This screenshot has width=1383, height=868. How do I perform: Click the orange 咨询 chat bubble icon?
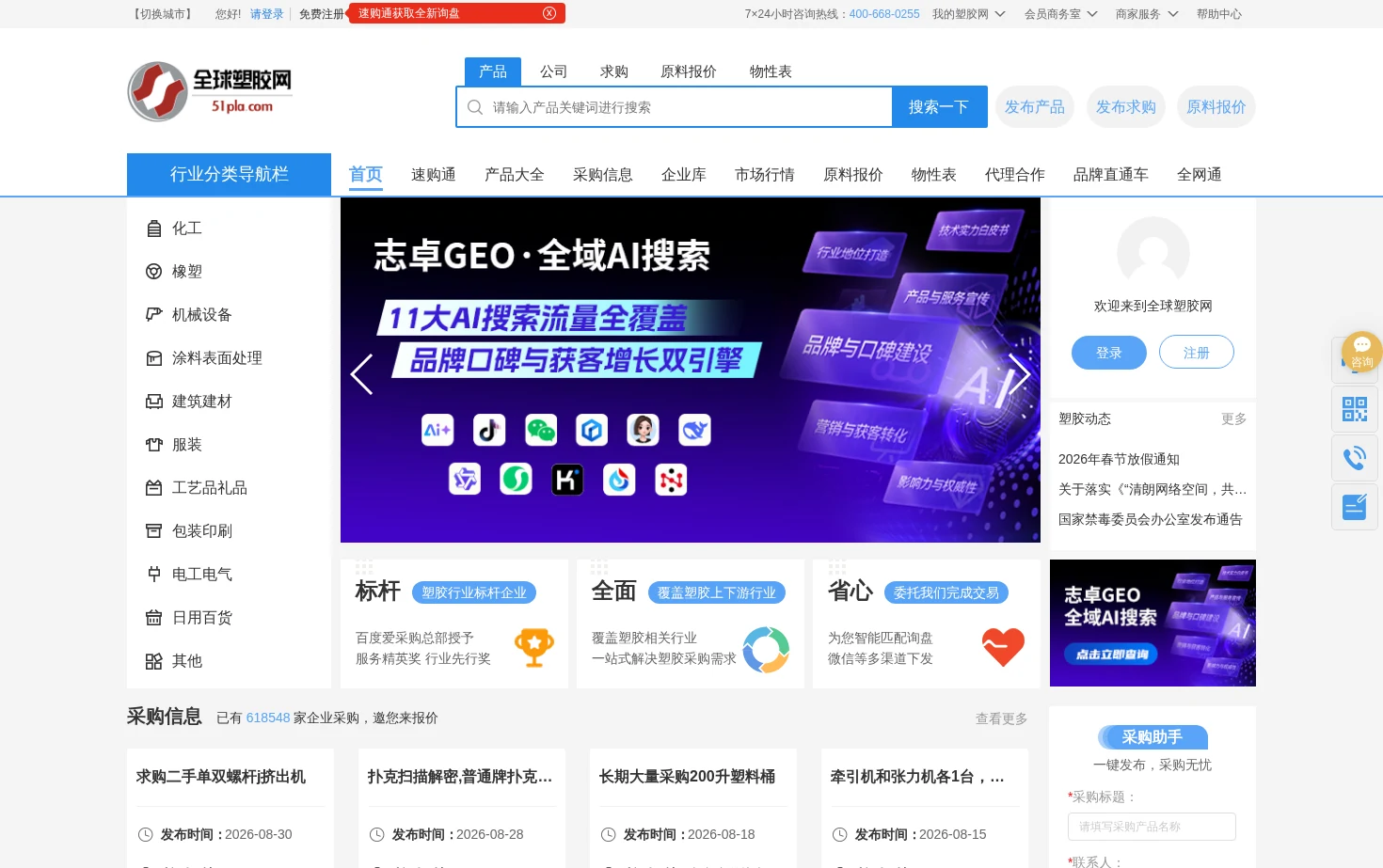click(1361, 351)
